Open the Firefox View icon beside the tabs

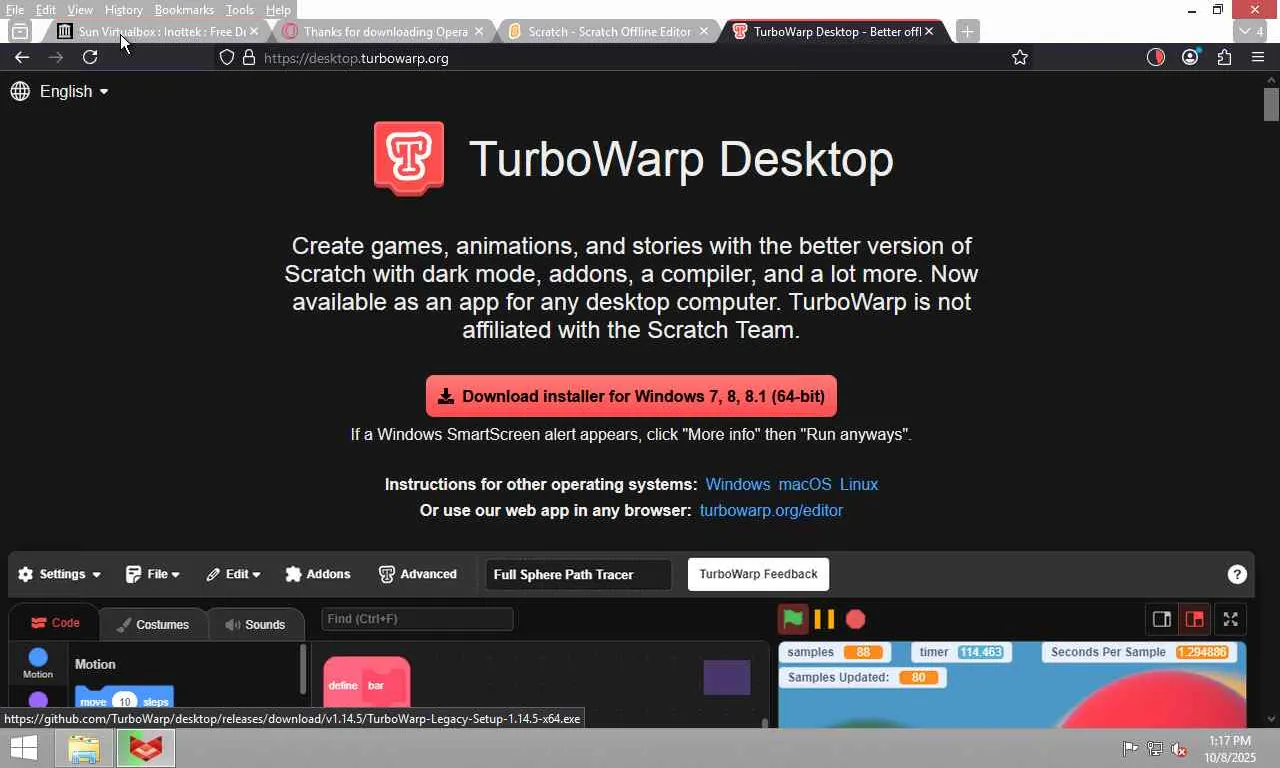click(19, 31)
